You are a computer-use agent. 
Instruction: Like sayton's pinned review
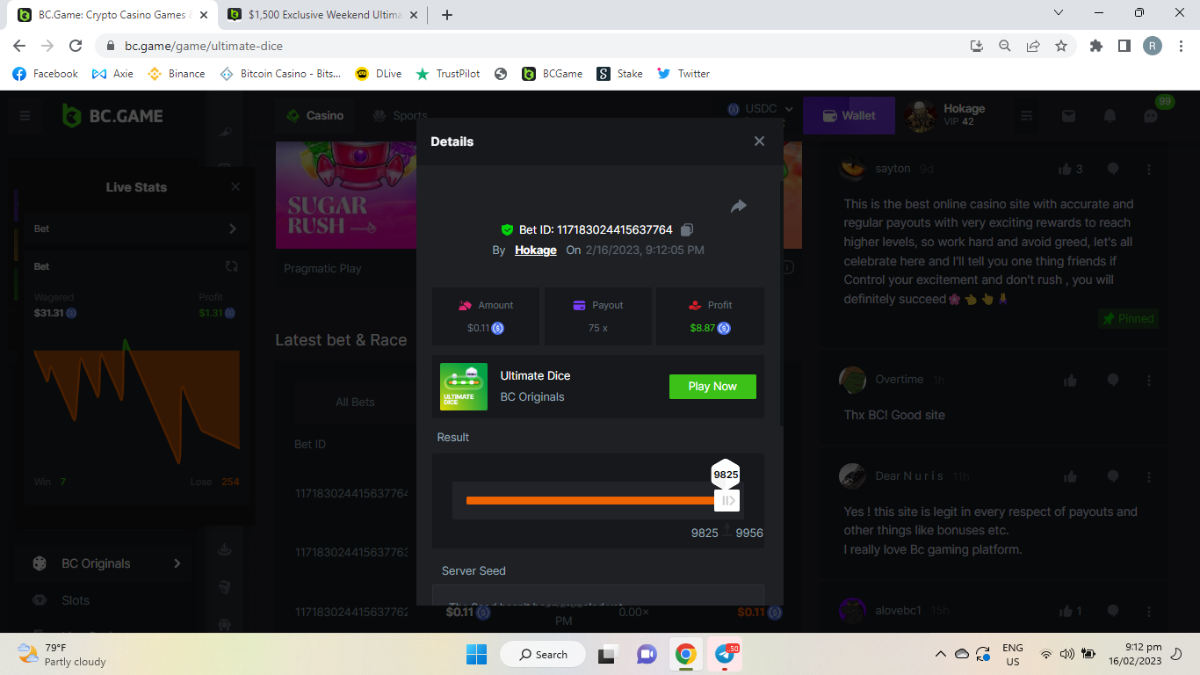click(x=1065, y=169)
